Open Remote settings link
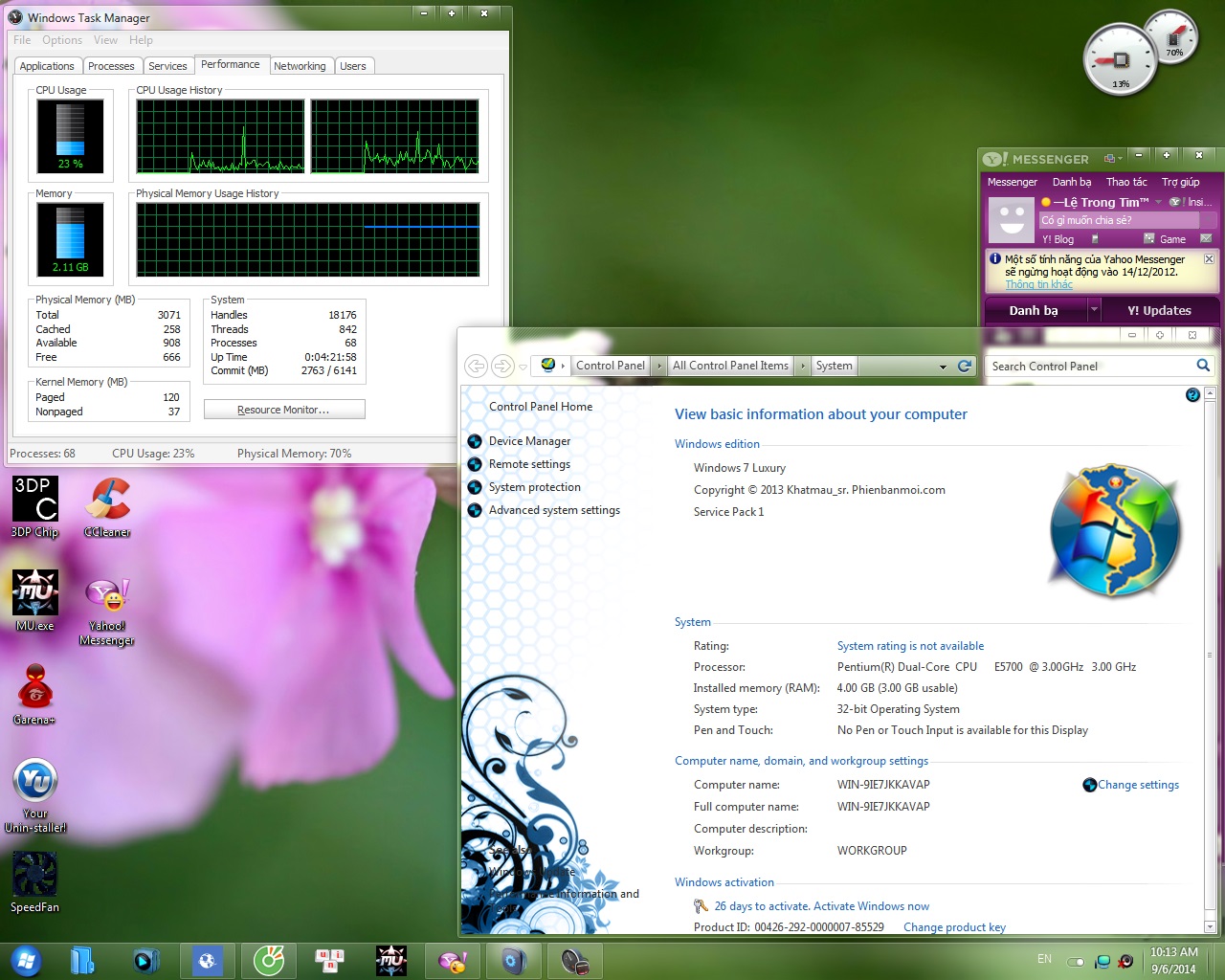Image resolution: width=1225 pixels, height=980 pixels. [x=529, y=464]
